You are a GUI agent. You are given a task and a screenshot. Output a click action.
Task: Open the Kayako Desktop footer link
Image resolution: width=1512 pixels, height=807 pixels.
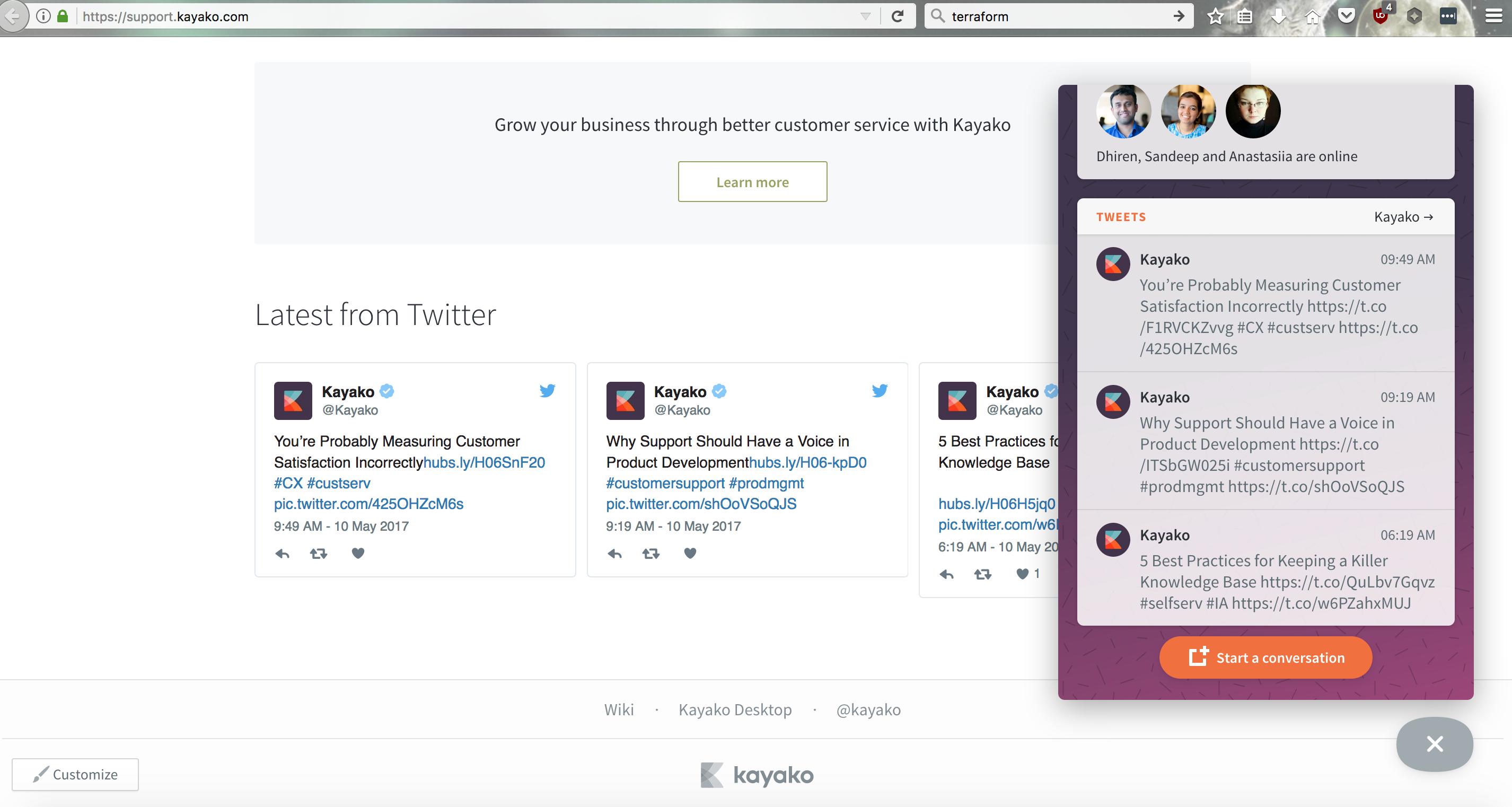735,709
